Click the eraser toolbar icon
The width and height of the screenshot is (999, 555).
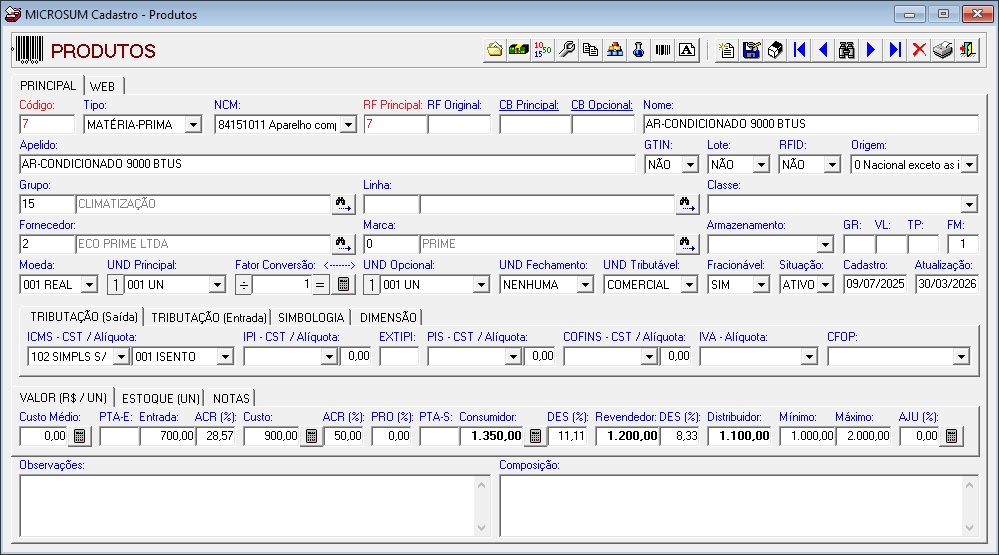775,50
